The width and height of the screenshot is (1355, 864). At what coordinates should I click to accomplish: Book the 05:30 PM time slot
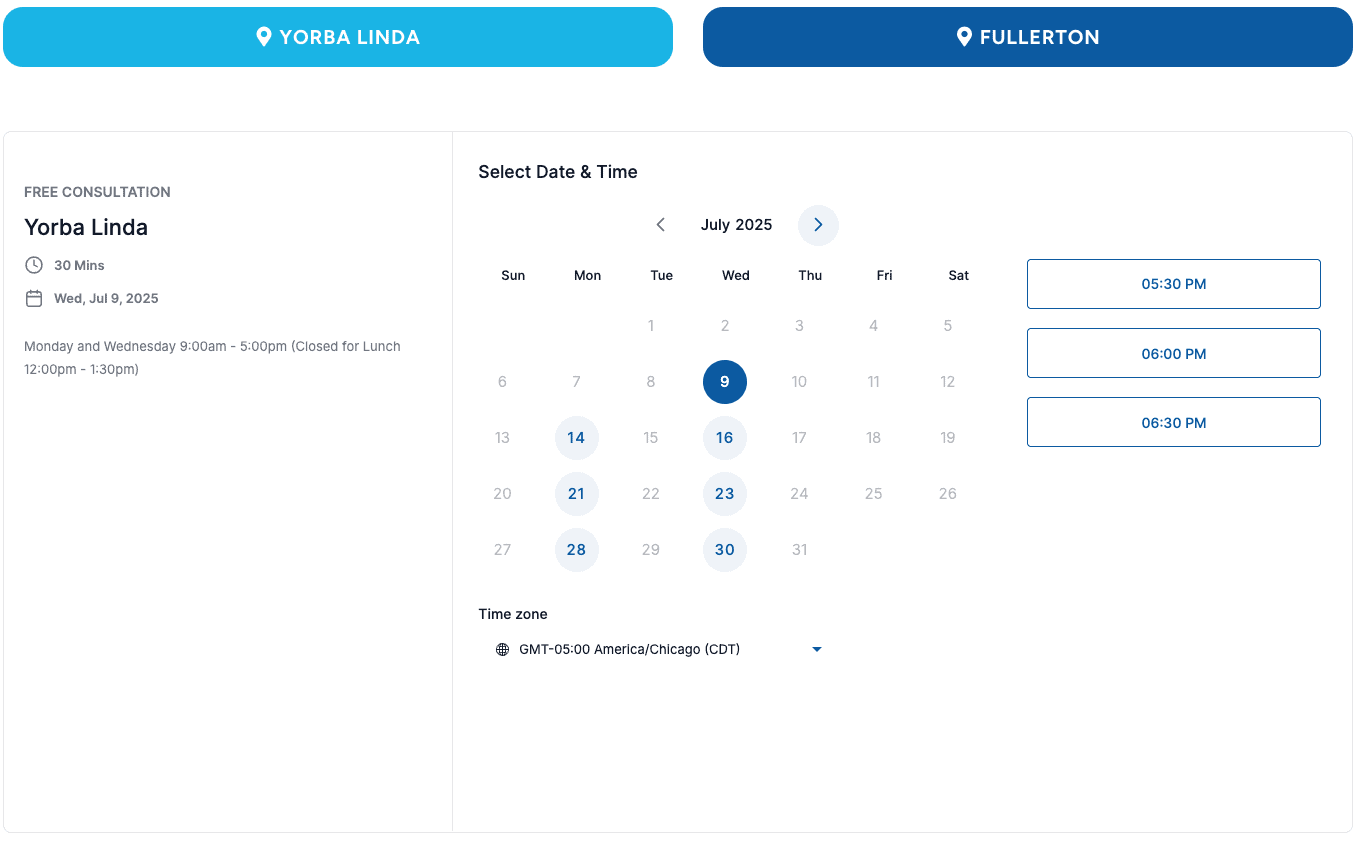coord(1174,284)
